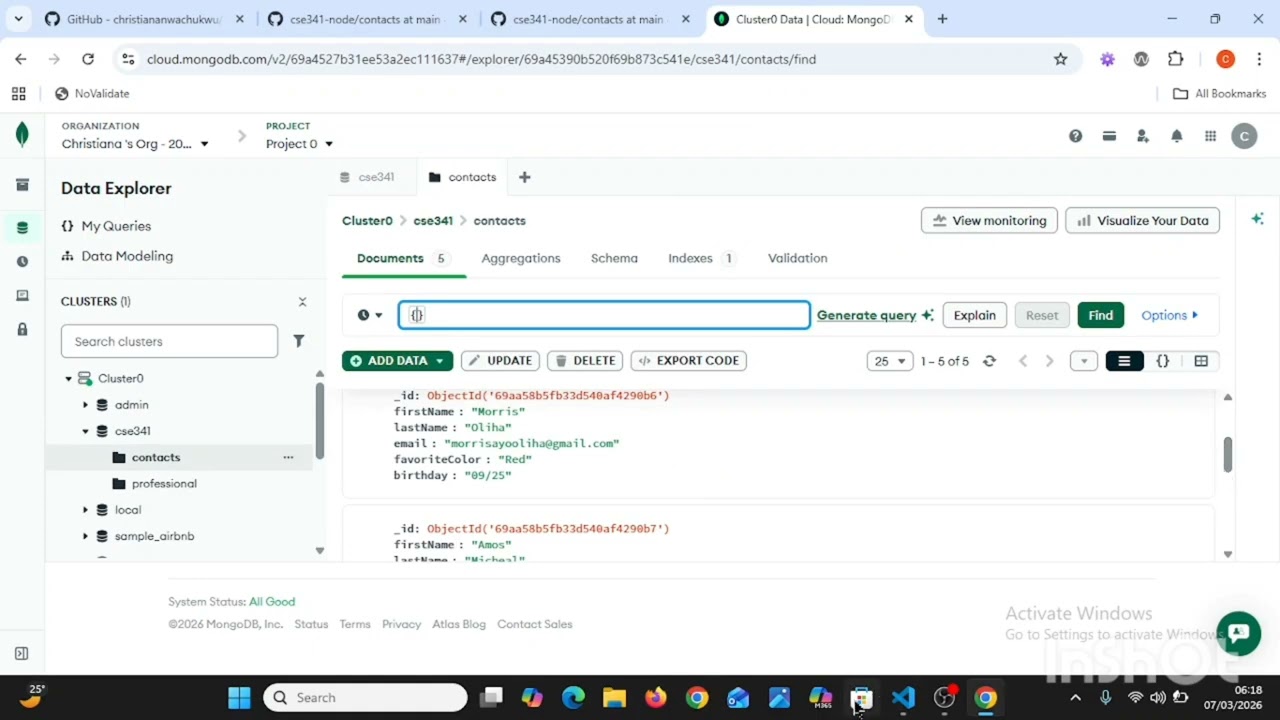
Task: Switch to table view of documents
Action: pyautogui.click(x=1201, y=361)
